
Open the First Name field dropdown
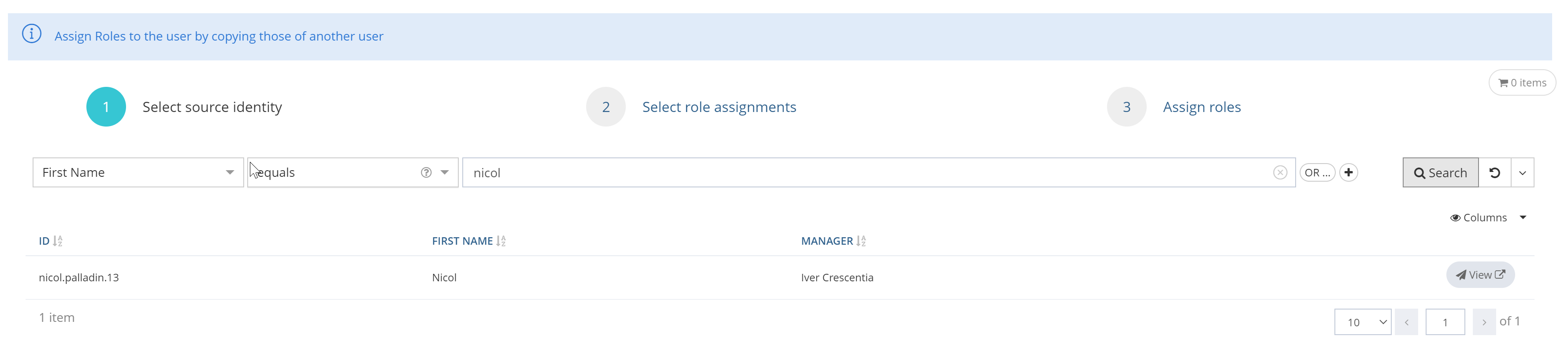tap(138, 172)
